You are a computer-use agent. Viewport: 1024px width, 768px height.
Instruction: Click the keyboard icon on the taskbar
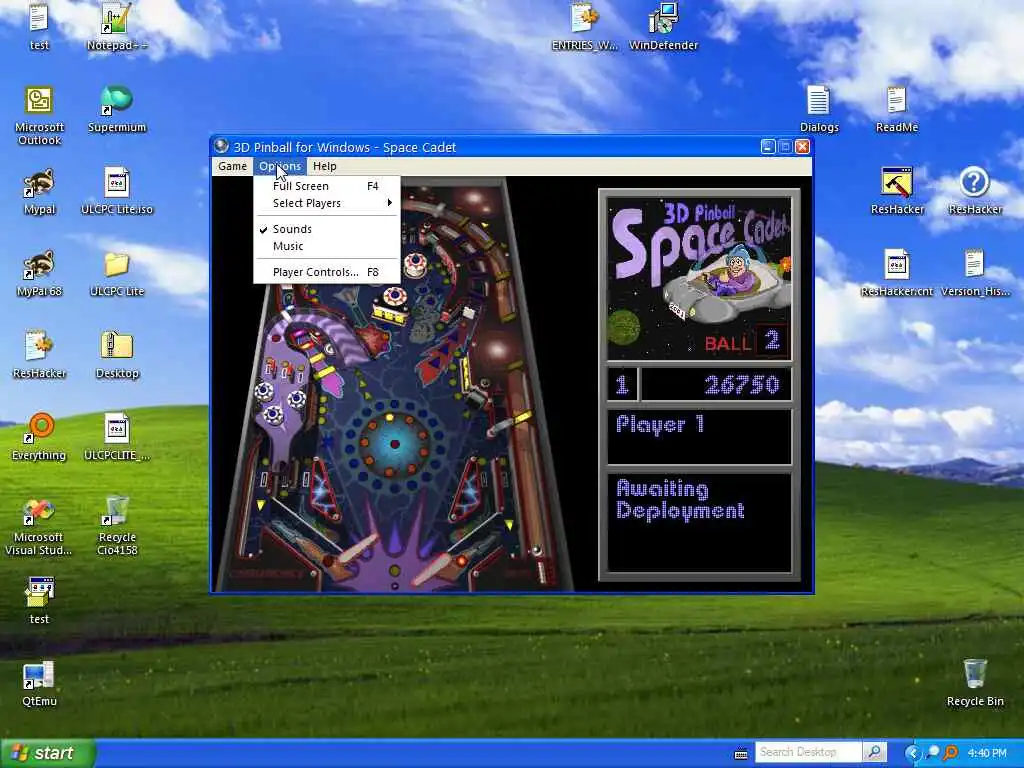741,754
